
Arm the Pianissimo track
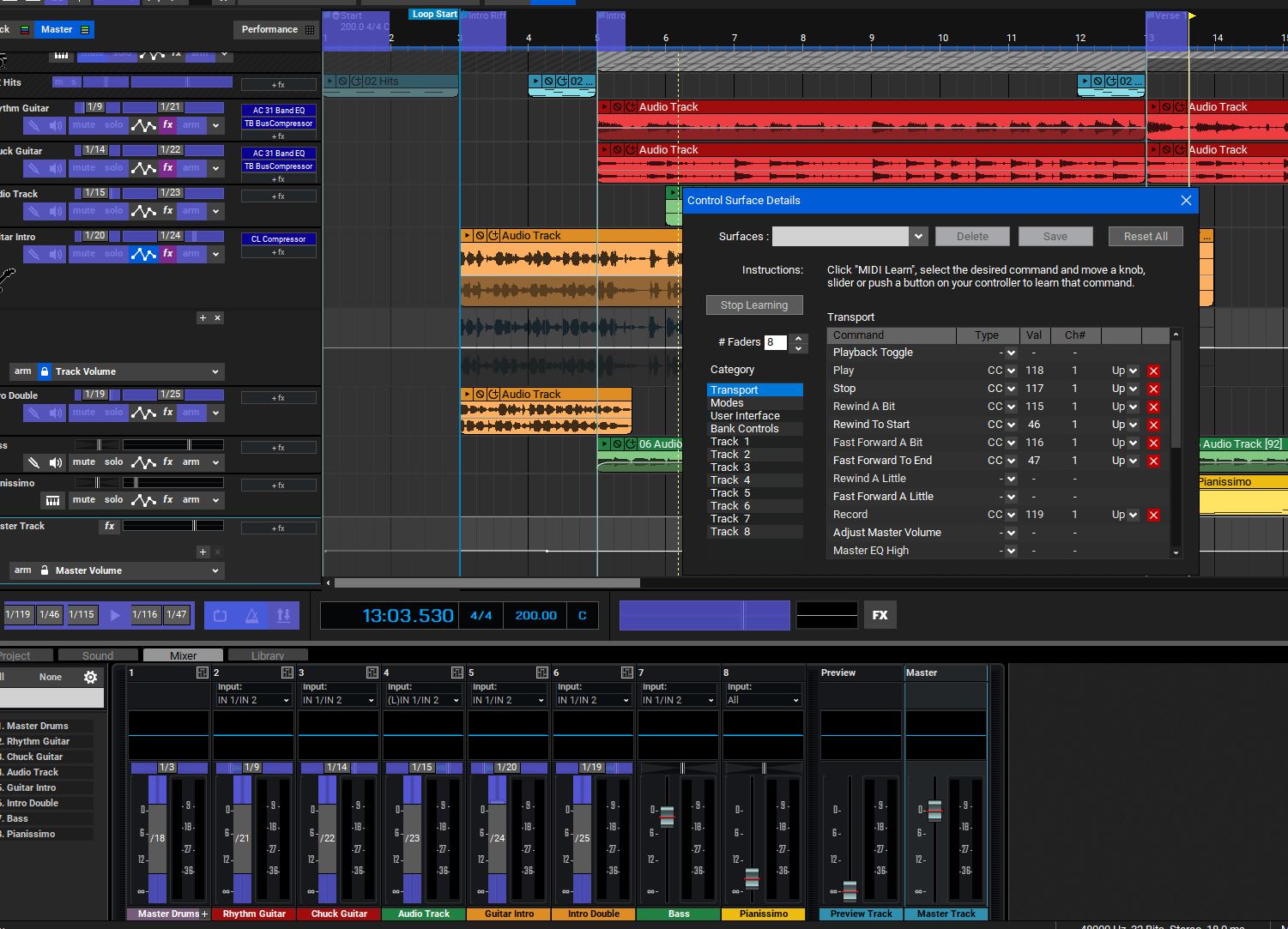click(191, 499)
